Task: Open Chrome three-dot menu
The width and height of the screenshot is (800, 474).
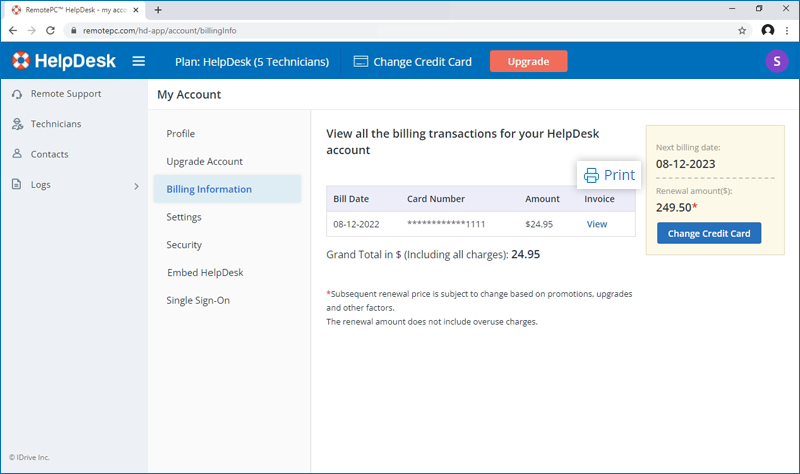Action: pyautogui.click(x=787, y=31)
